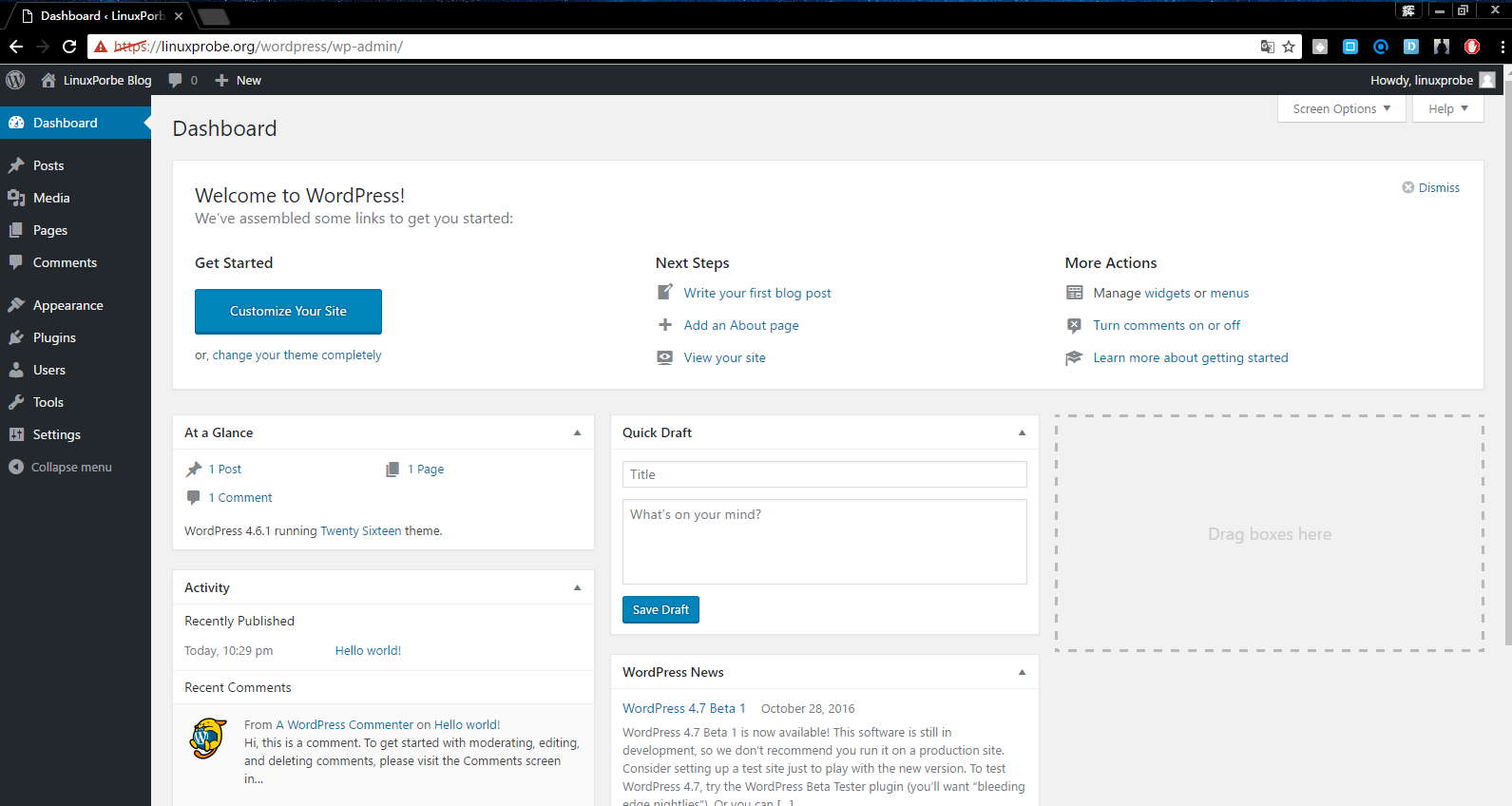Open the A WordPress Commenter link
This screenshot has height=806, width=1512.
tap(345, 724)
